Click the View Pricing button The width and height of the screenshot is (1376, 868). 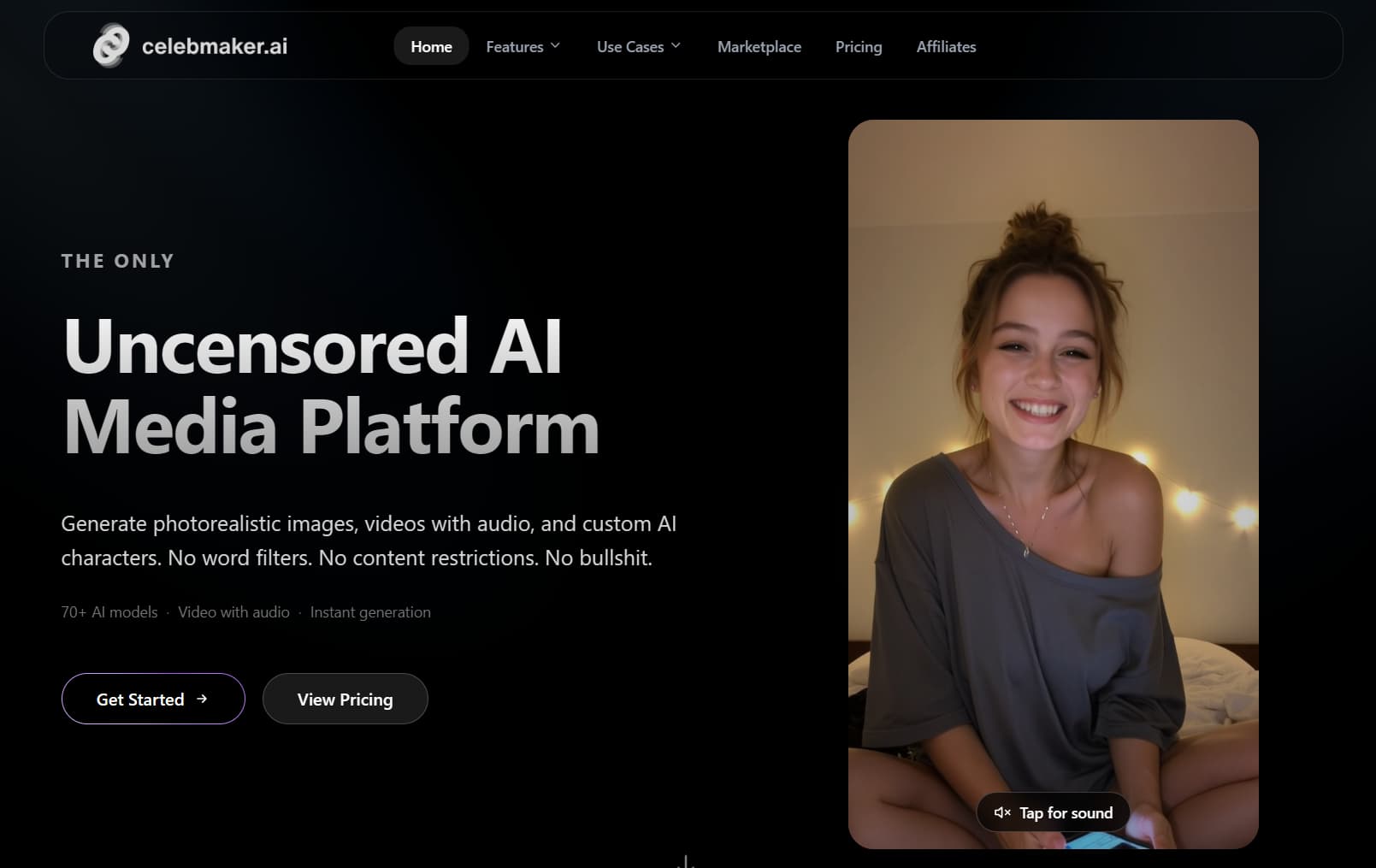point(345,699)
